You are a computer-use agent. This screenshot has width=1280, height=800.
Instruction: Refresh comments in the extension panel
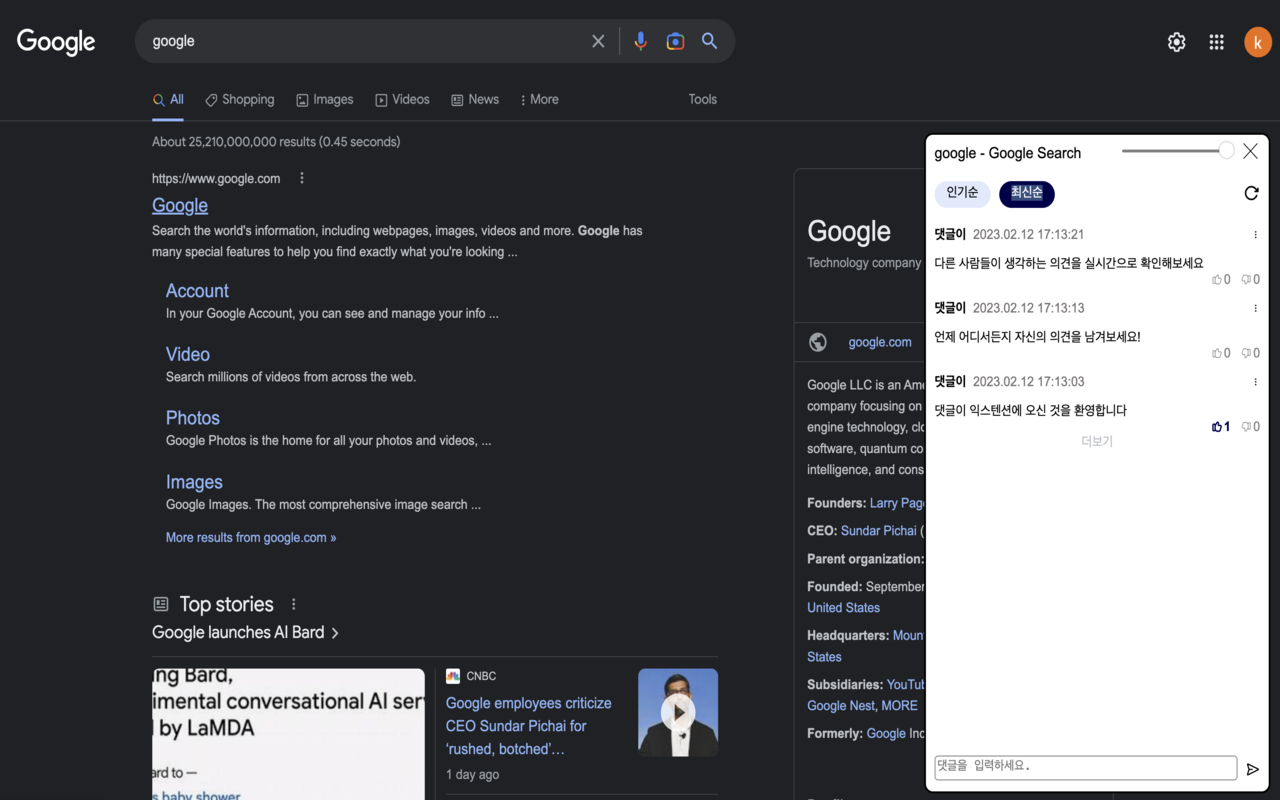[x=1251, y=193]
